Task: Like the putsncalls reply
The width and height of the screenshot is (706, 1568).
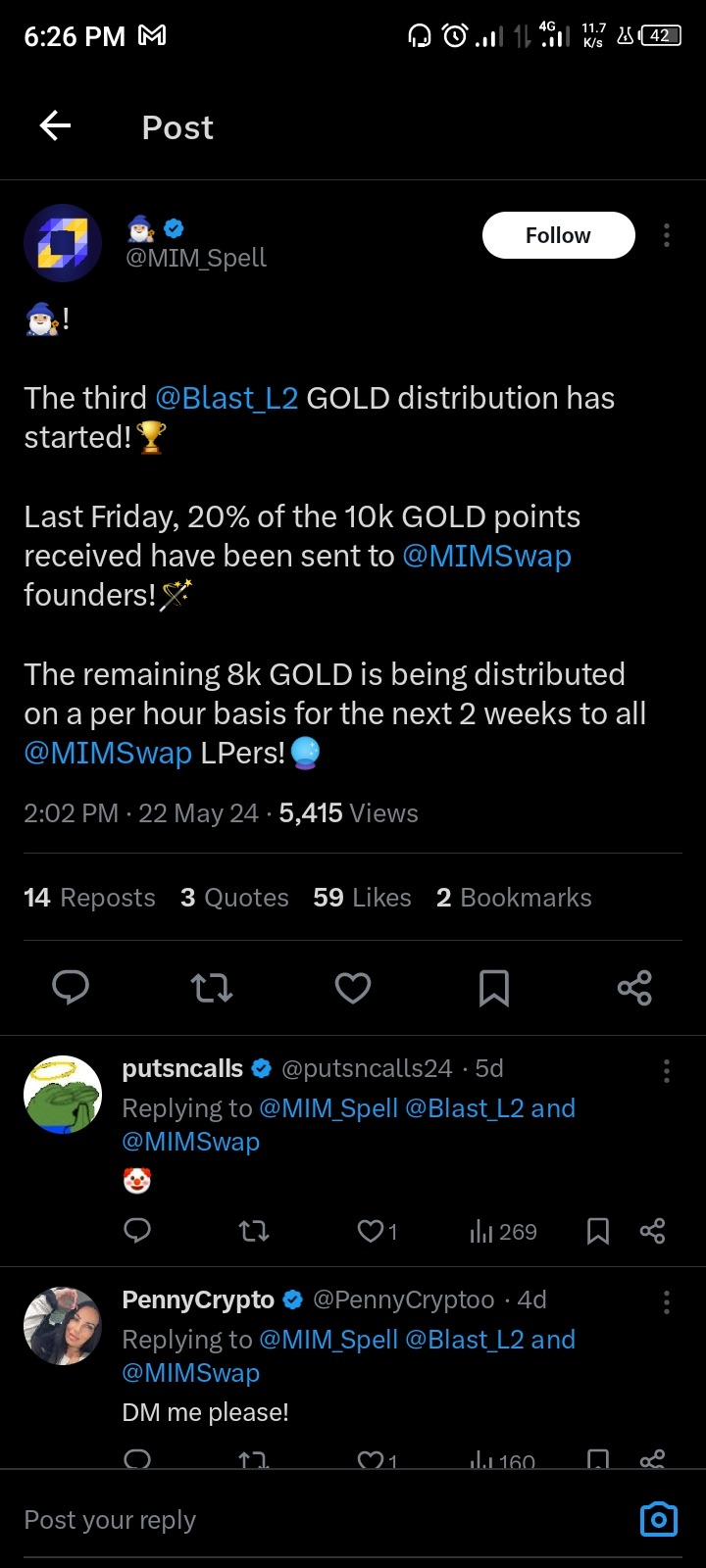Action: point(371,1231)
